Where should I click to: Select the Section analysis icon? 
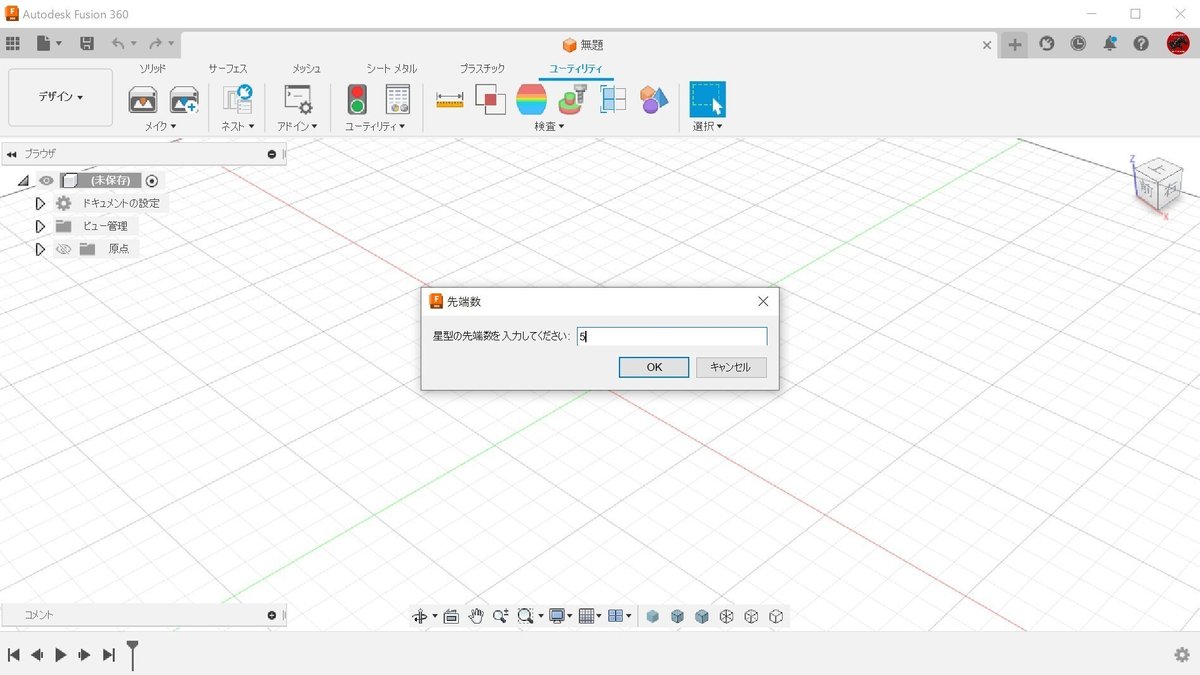[613, 100]
